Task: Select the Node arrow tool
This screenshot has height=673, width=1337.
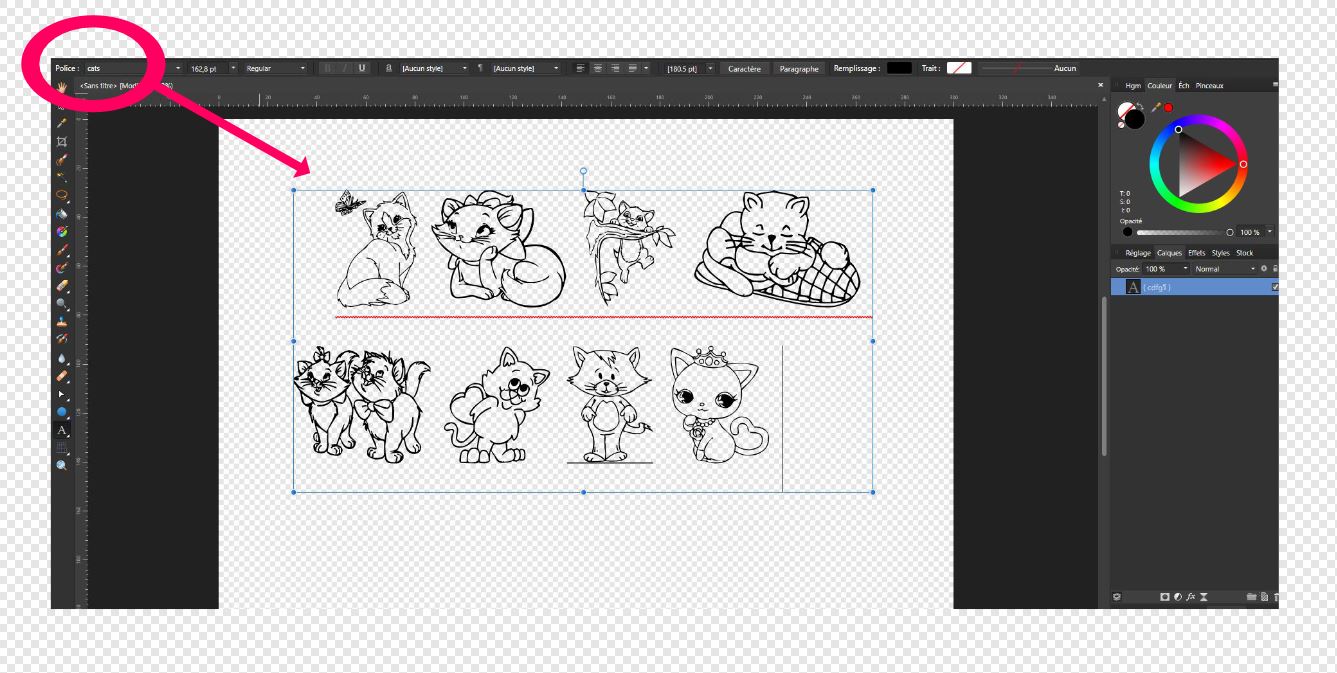Action: coord(61,393)
